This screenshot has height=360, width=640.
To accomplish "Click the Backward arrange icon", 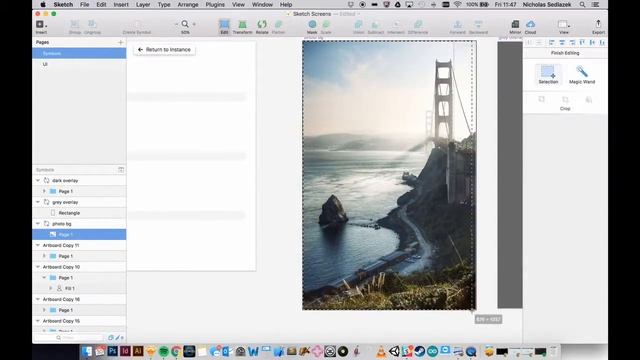I will point(478,27).
